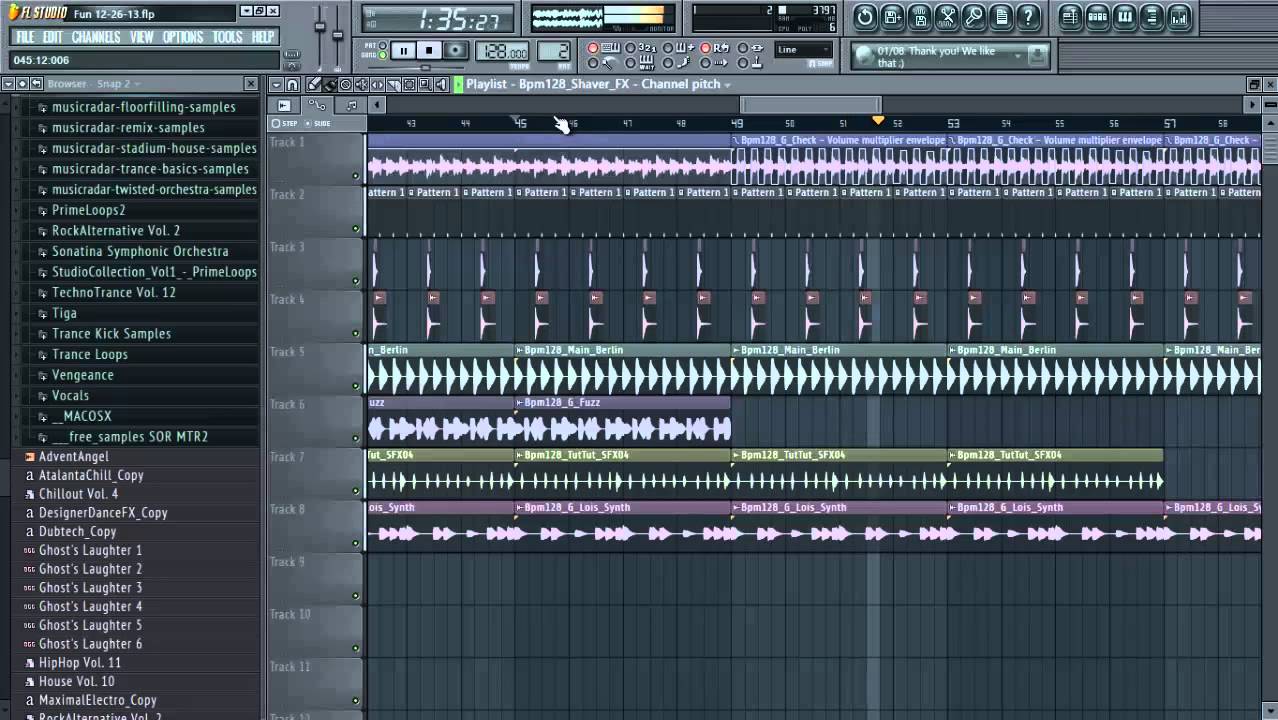
Task: Select the Paint brush tool in Playlist
Action: [330, 84]
